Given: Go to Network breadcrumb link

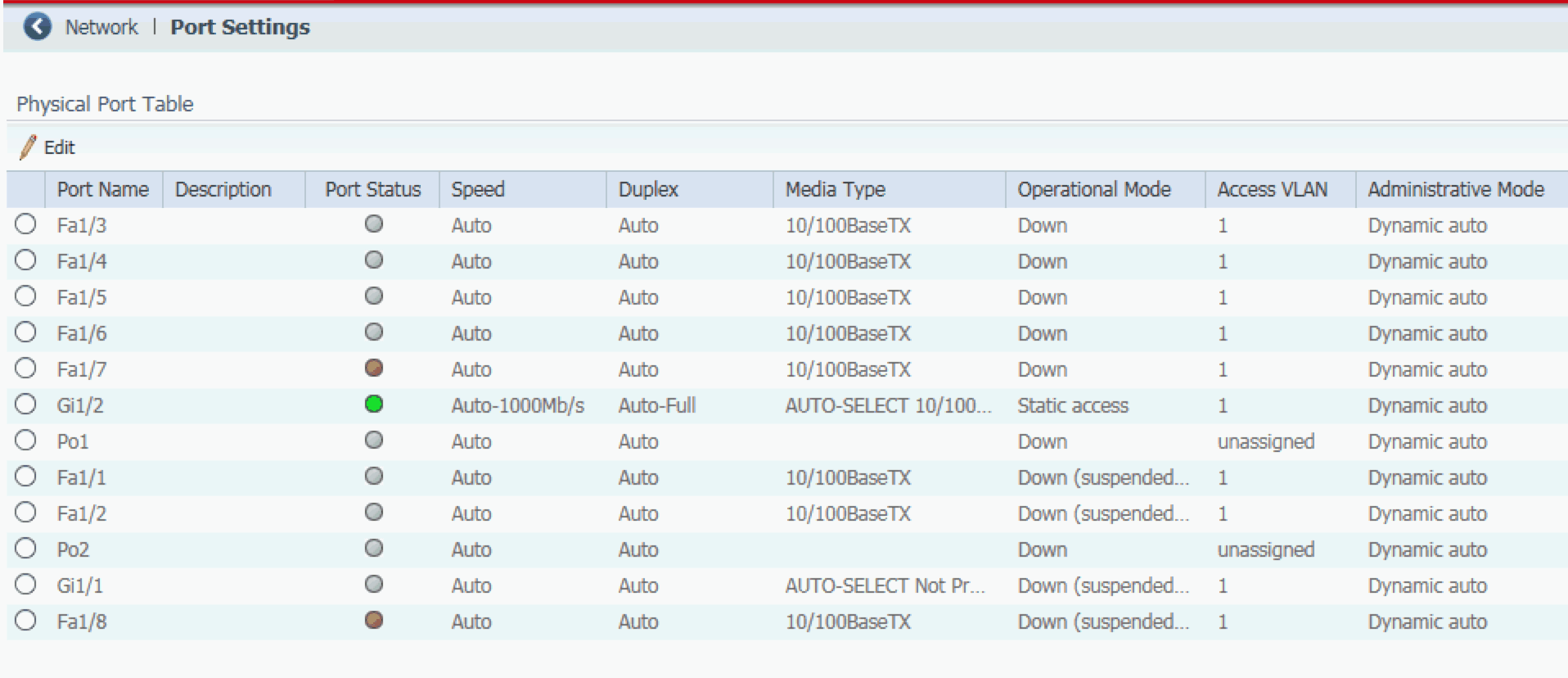Looking at the screenshot, I should (x=101, y=27).
